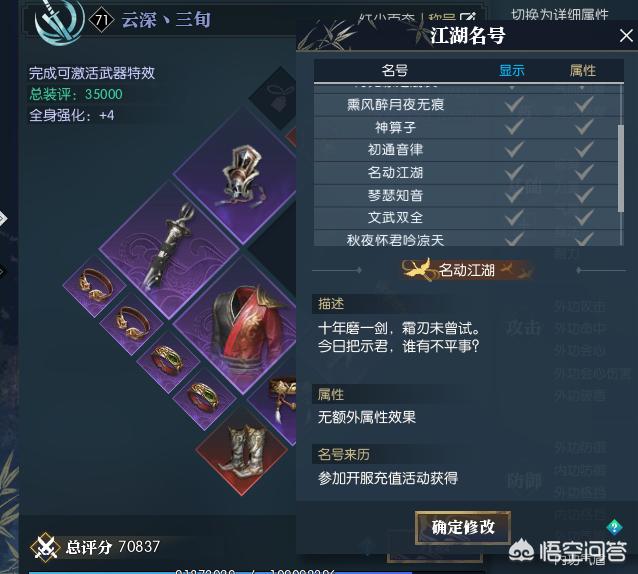Click the crossed swords total score icon
The image size is (638, 574).
tap(45, 547)
